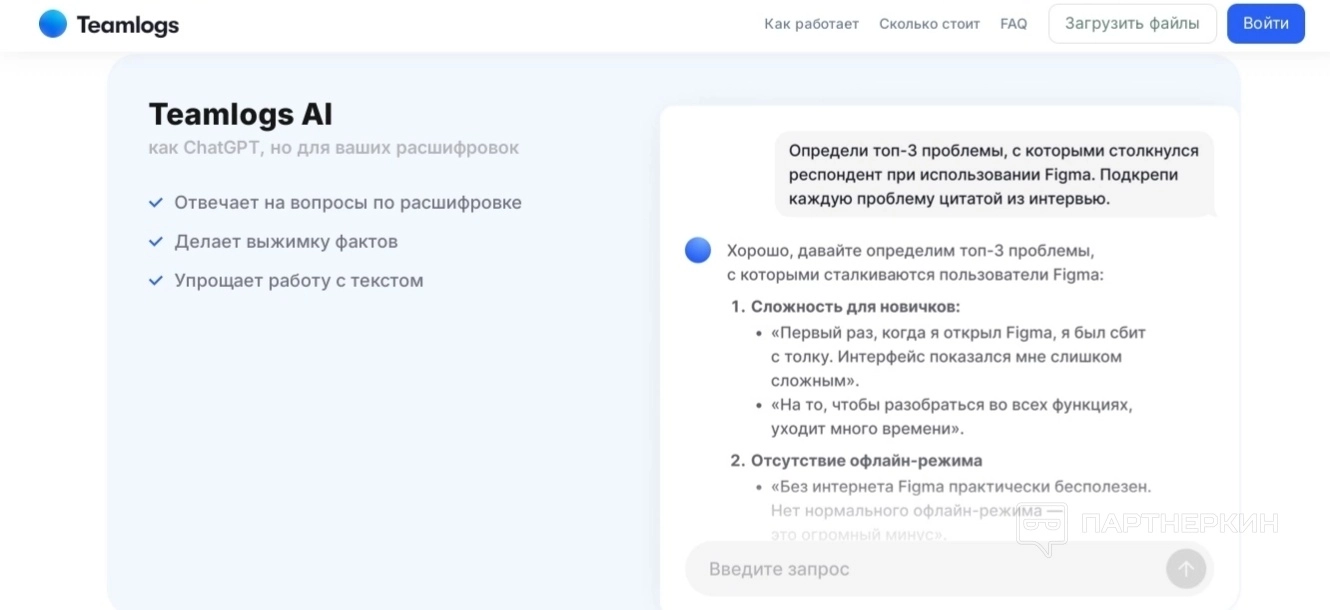This screenshot has height=610, width=1330.
Task: Click the Teamlogs brand name text
Action: point(128,25)
